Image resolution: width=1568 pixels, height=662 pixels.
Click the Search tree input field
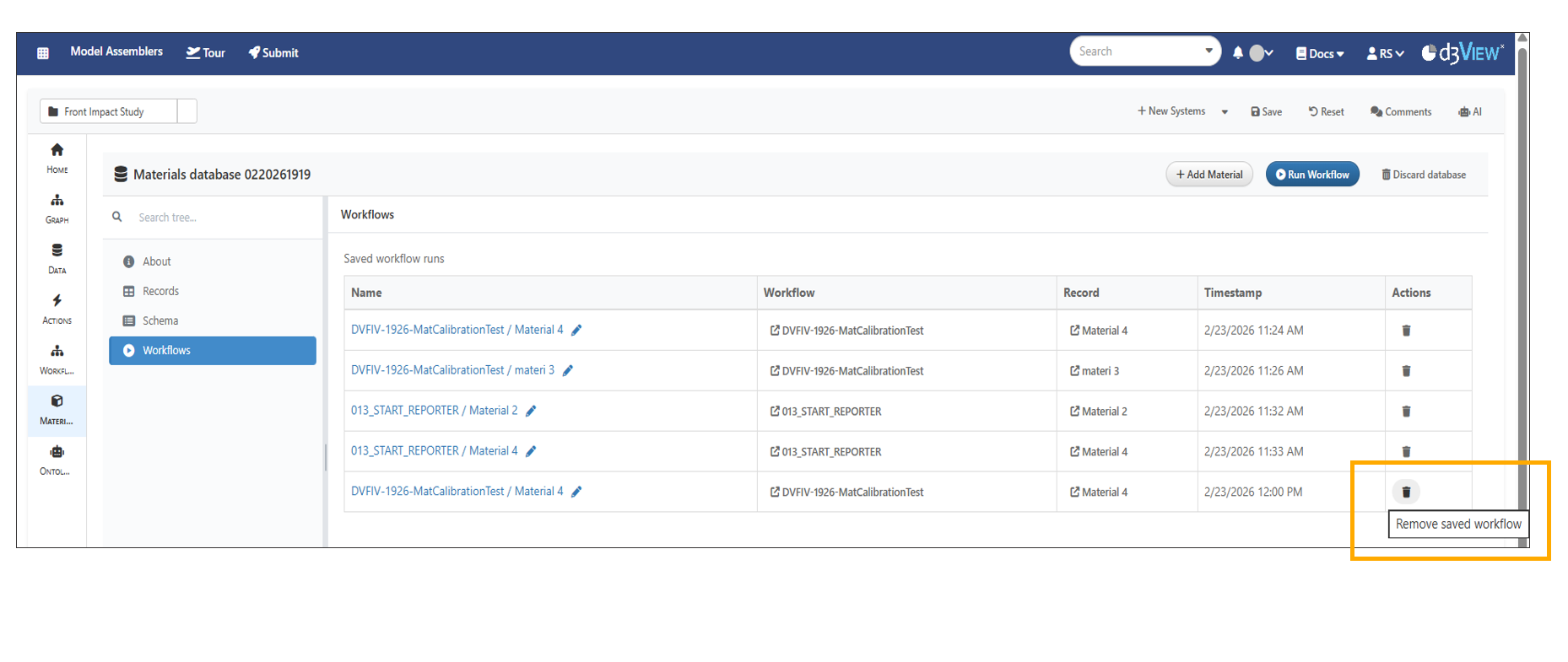coord(219,218)
